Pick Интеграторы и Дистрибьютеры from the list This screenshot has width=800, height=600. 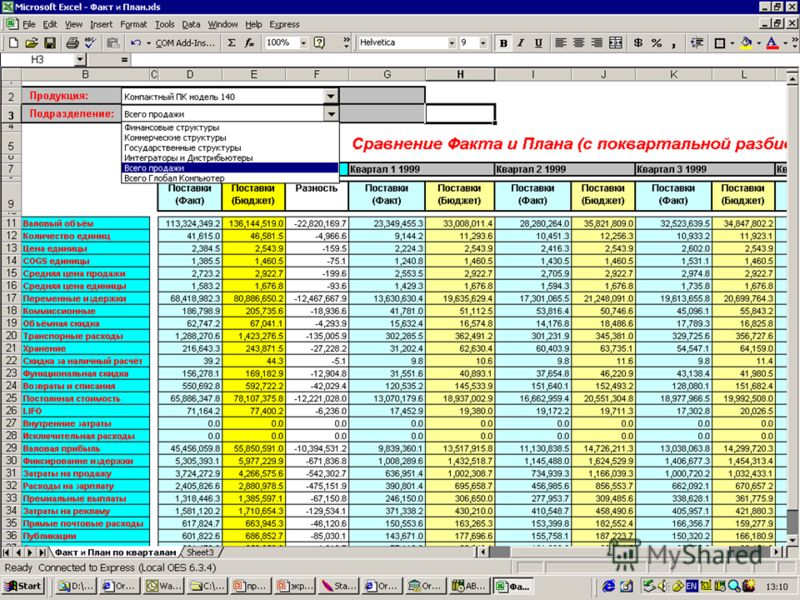(x=230, y=158)
